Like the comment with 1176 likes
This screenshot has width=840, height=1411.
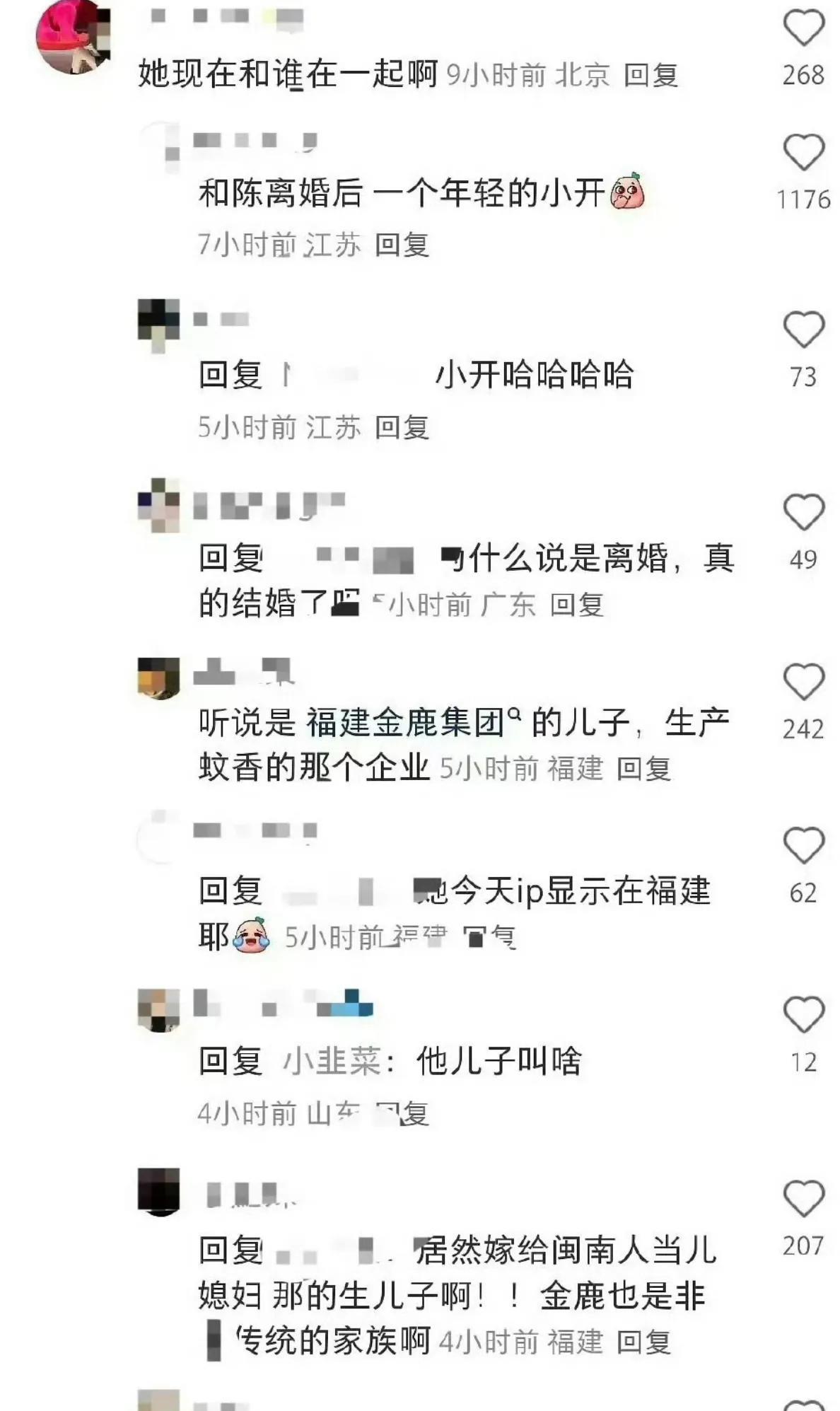(x=803, y=151)
